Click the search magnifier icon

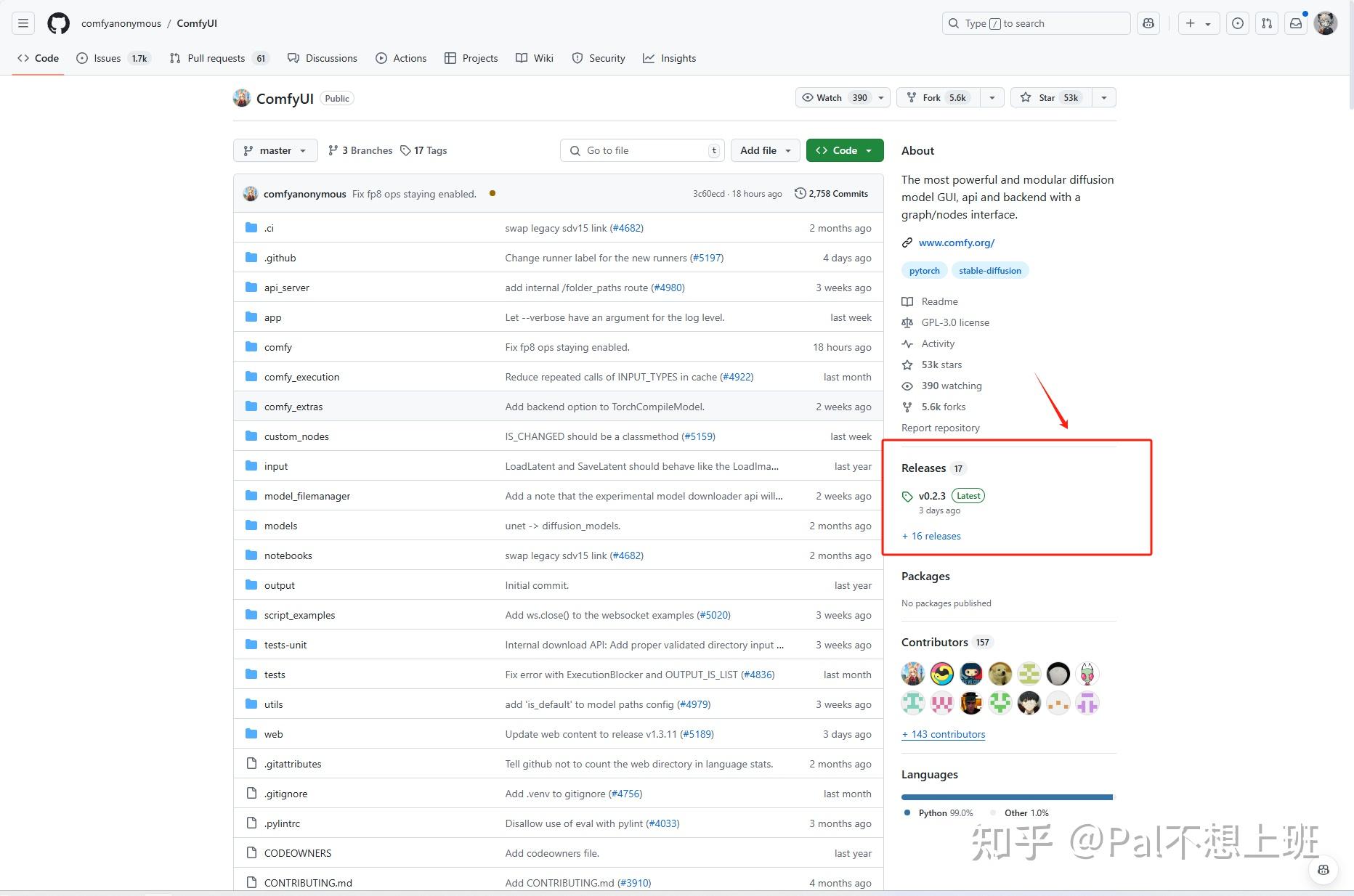[x=953, y=23]
